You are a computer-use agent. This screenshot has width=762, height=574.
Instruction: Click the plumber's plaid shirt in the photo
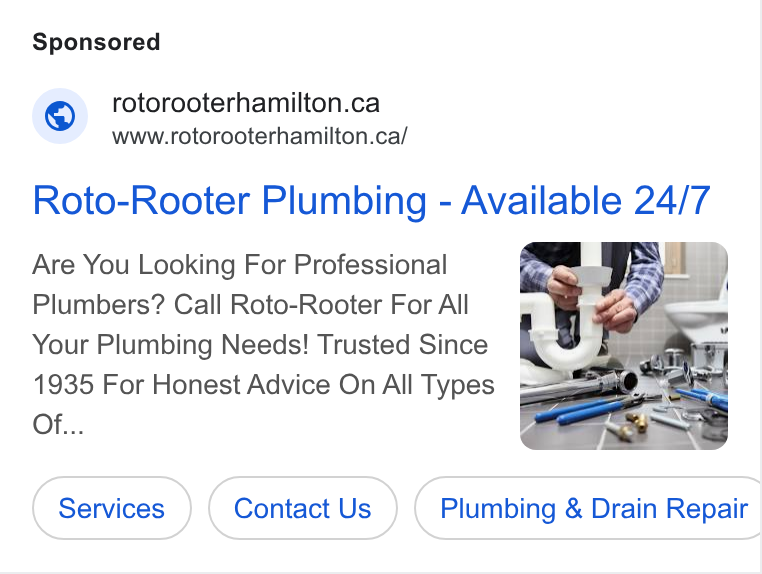point(644,277)
